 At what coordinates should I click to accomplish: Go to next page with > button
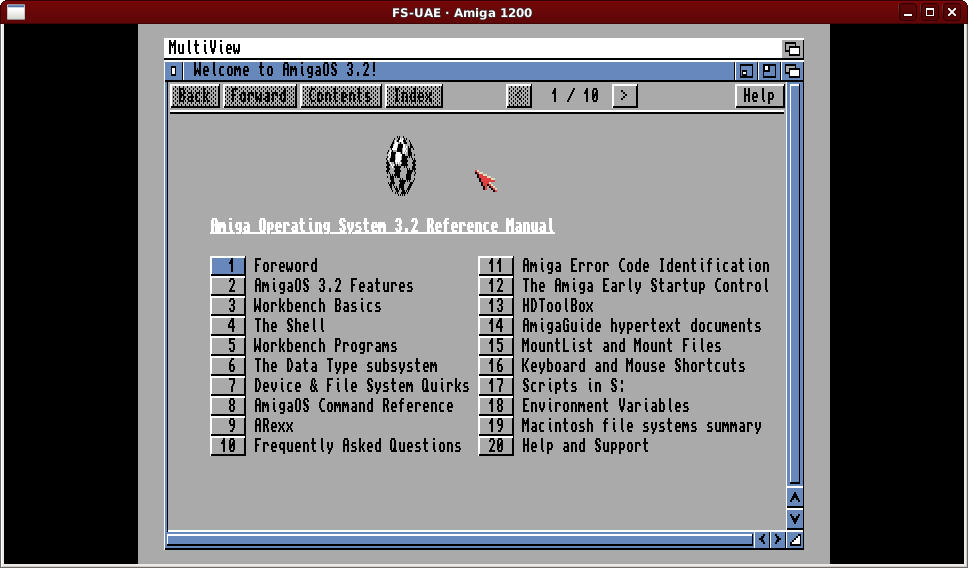point(624,96)
